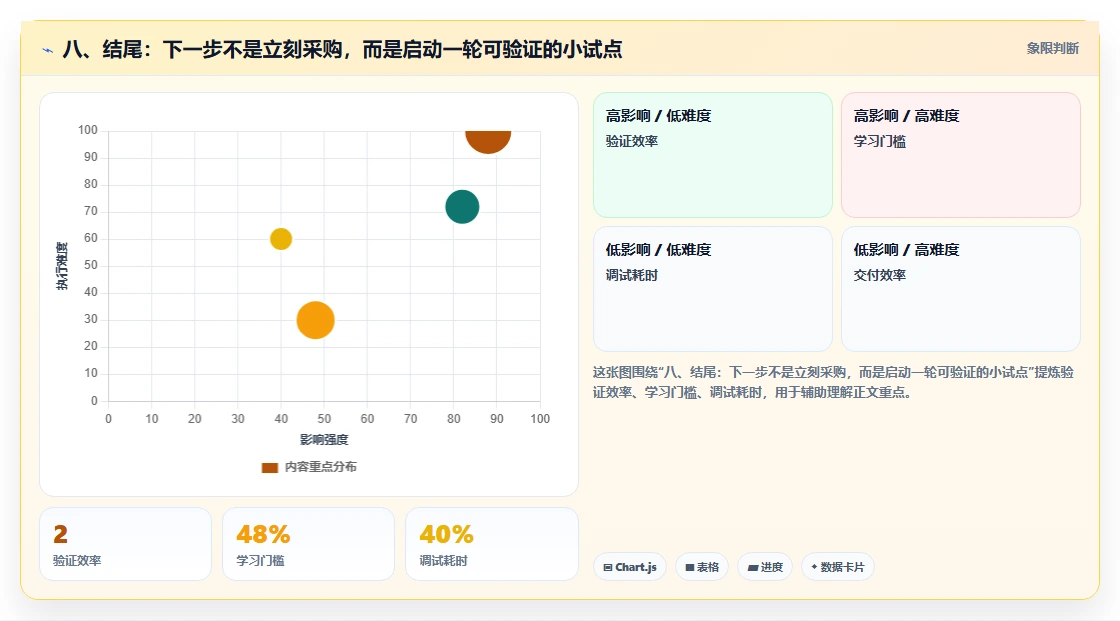Click the lightning icon beside the section title

(x=48, y=50)
